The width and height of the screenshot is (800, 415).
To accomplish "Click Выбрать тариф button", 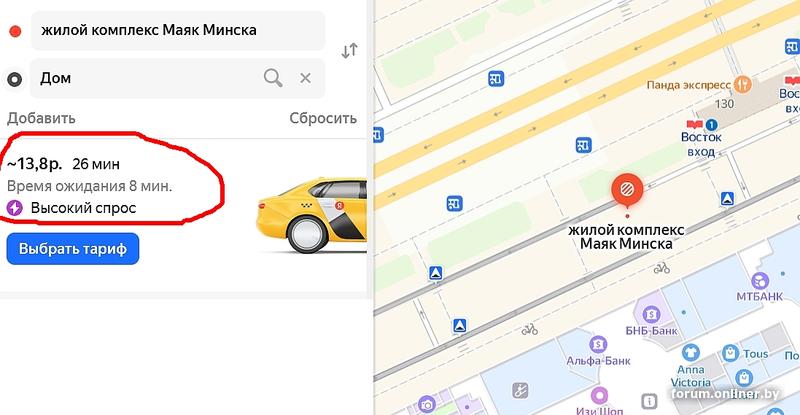I will tap(72, 249).
